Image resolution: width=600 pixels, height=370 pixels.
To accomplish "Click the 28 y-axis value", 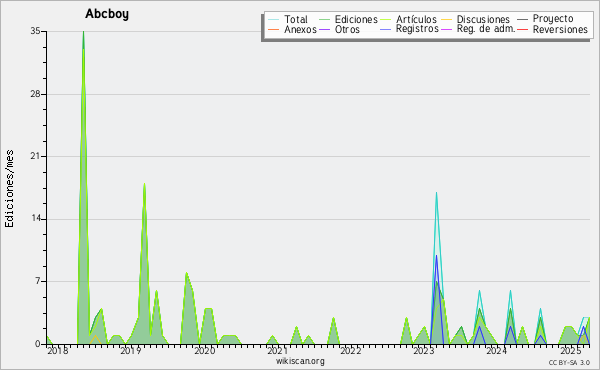I will (x=35, y=94).
